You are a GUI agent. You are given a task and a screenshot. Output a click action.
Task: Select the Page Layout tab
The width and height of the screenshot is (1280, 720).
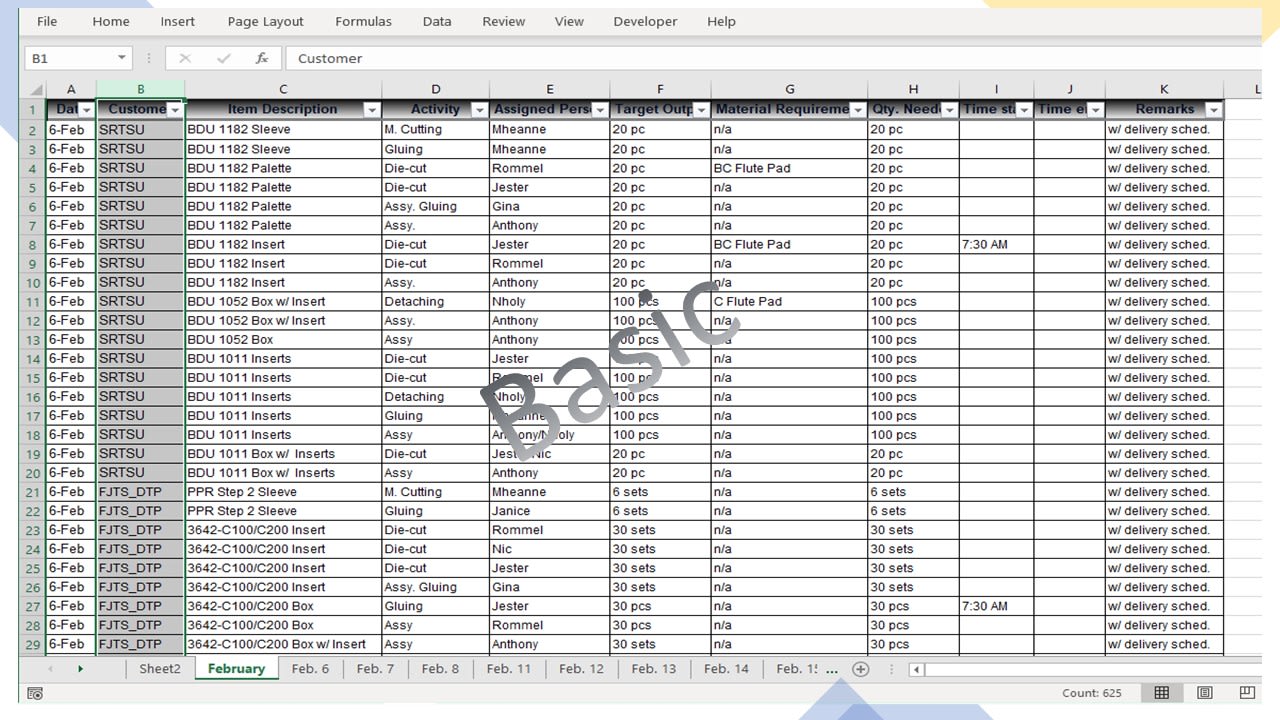(265, 21)
